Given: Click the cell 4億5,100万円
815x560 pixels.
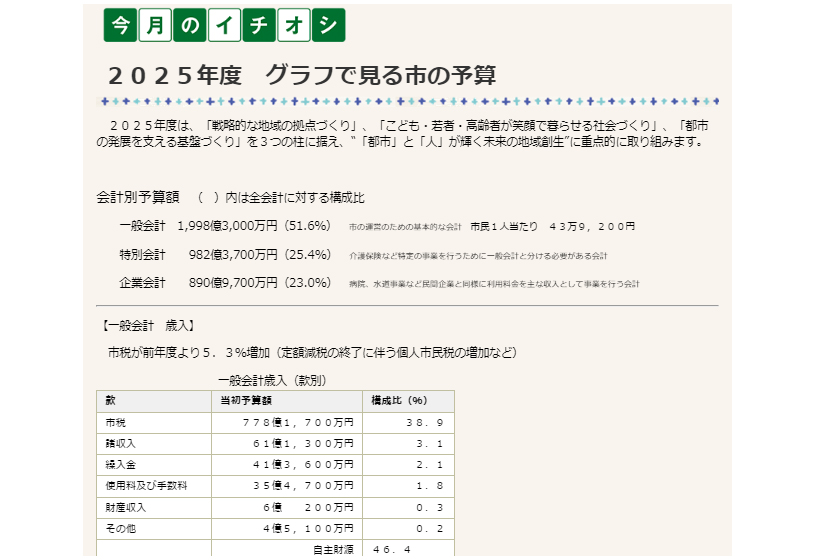Looking at the screenshot, I should click(x=287, y=529).
